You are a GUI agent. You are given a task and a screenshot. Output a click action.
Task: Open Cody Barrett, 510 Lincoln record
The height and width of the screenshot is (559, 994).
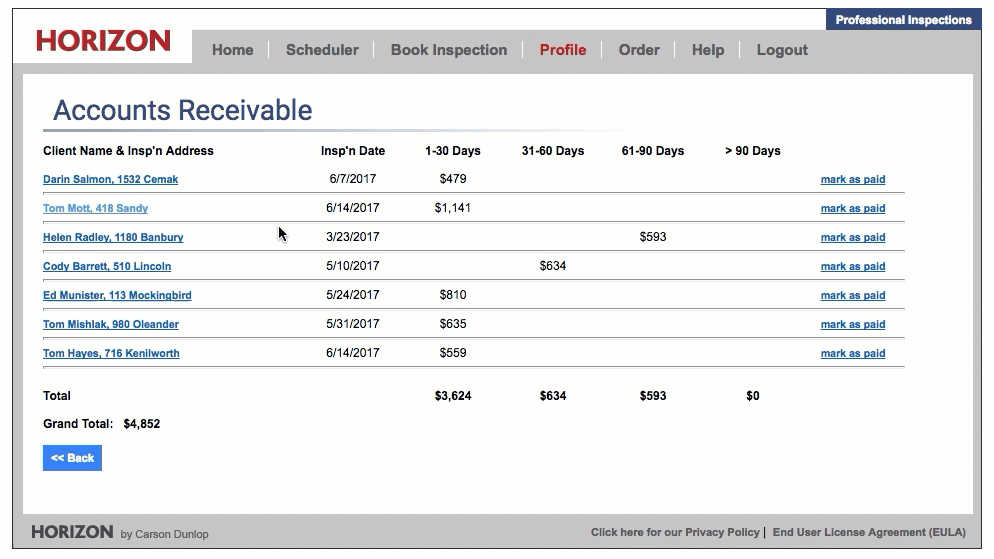[x=107, y=267]
